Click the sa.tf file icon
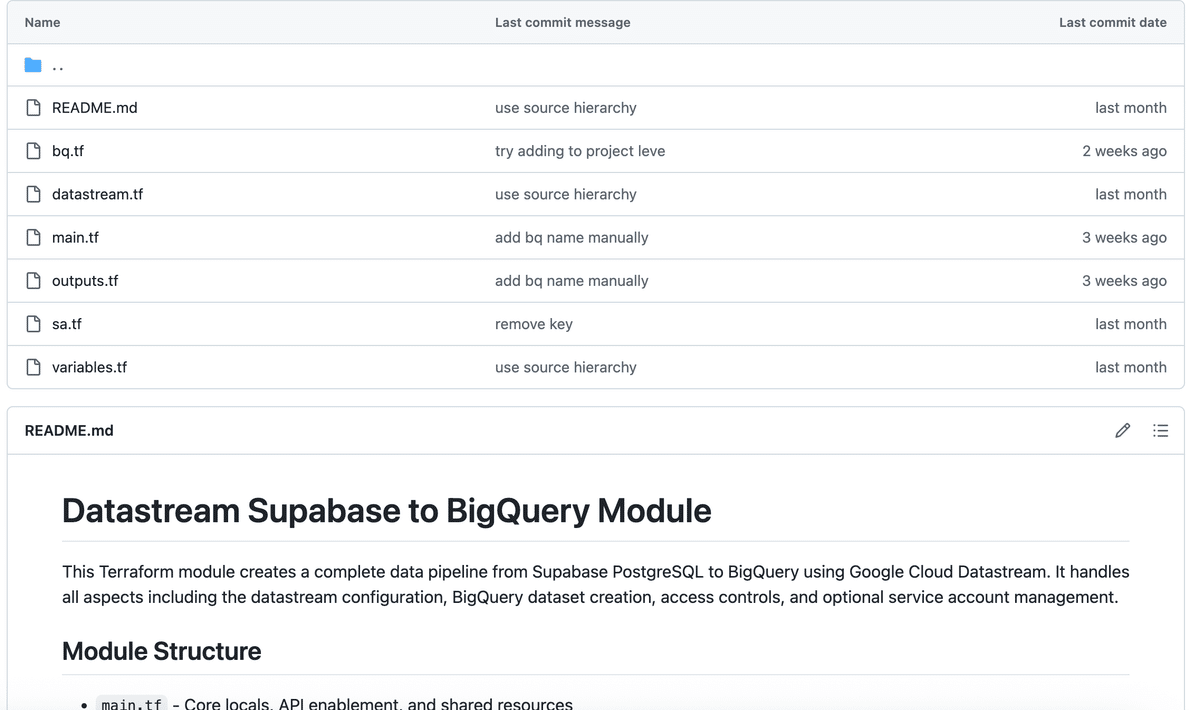Image resolution: width=1200 pixels, height=710 pixels. tap(33, 324)
